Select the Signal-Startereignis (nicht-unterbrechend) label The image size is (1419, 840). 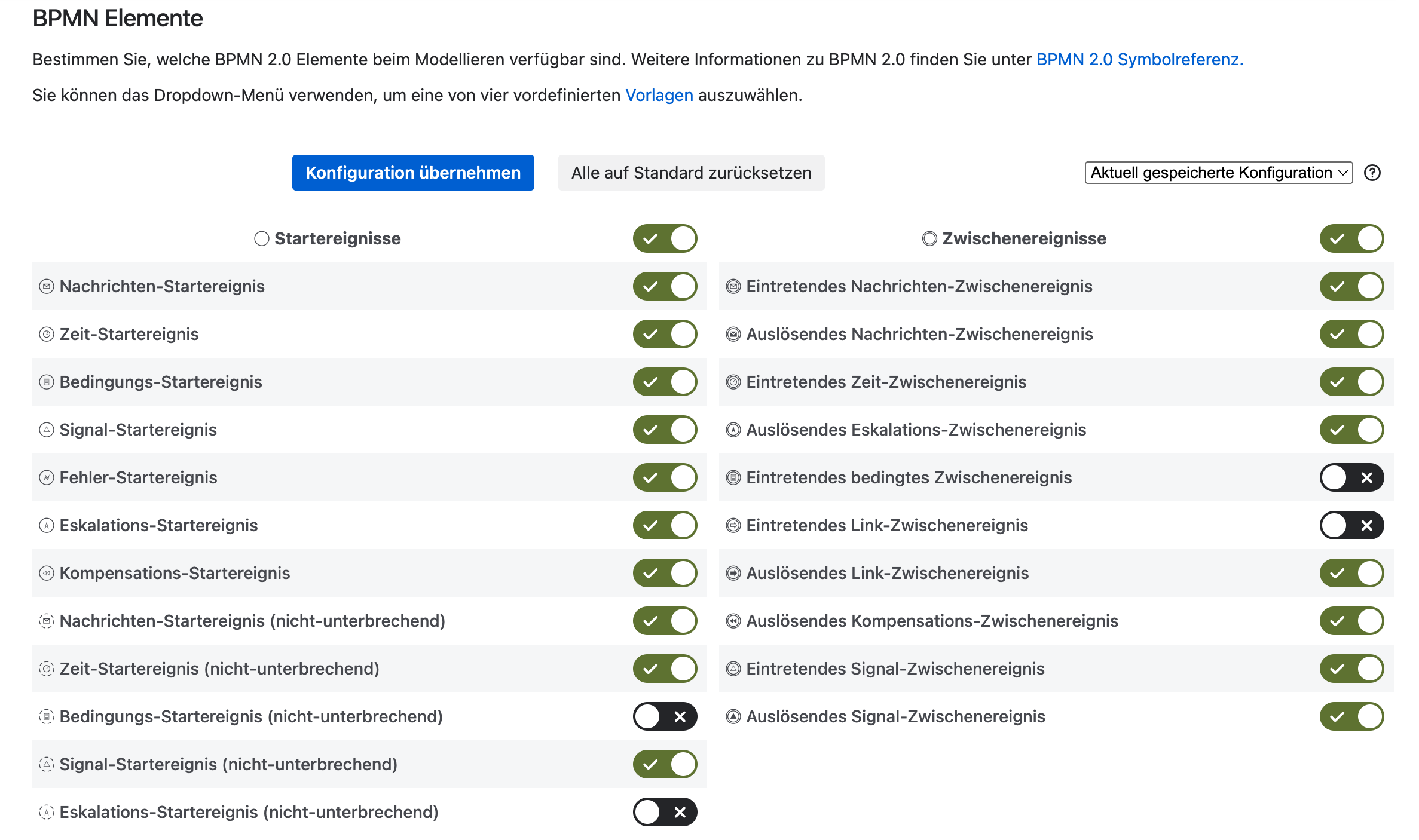pos(228,764)
